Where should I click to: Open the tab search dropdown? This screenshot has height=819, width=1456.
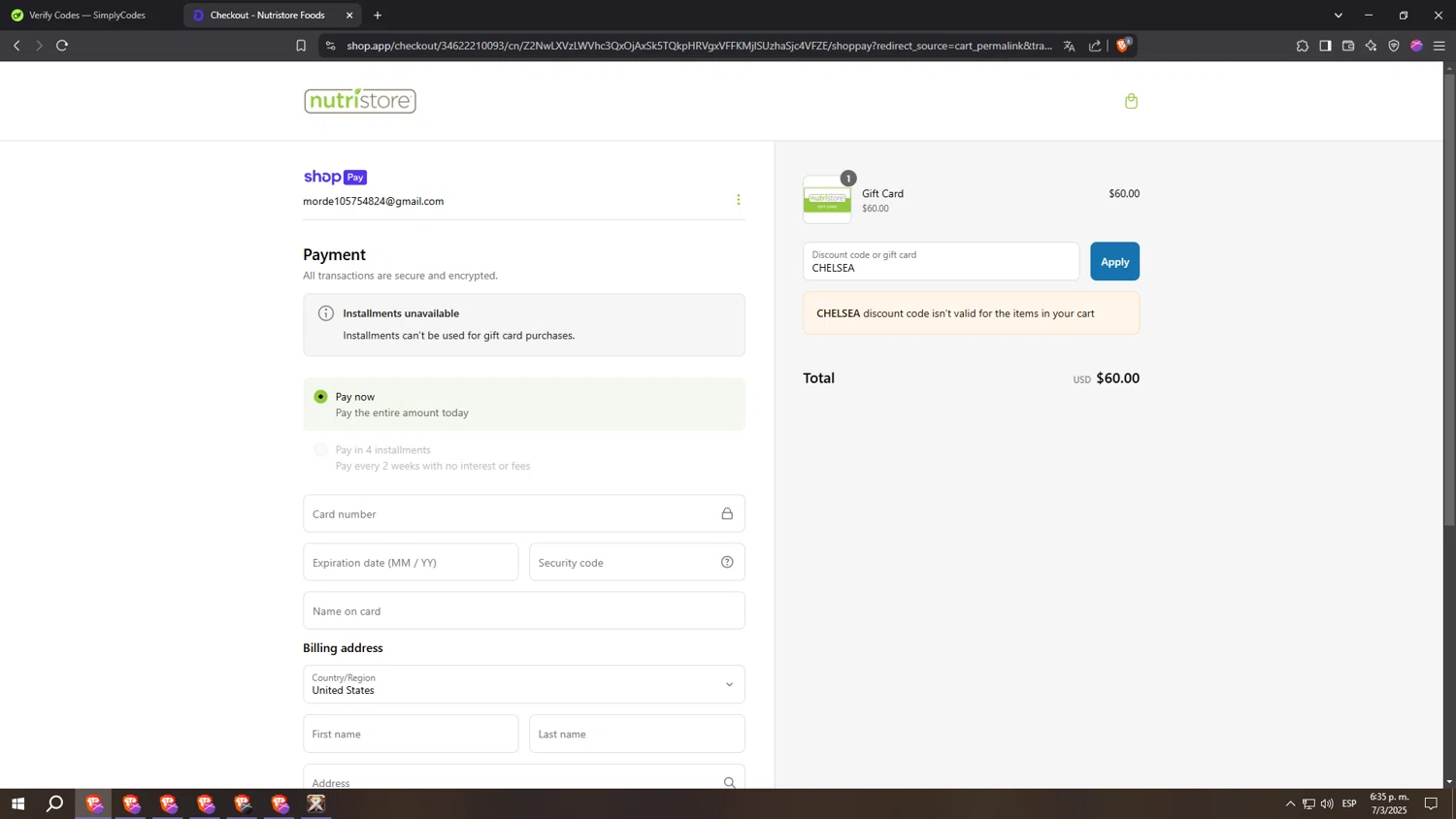click(1338, 16)
